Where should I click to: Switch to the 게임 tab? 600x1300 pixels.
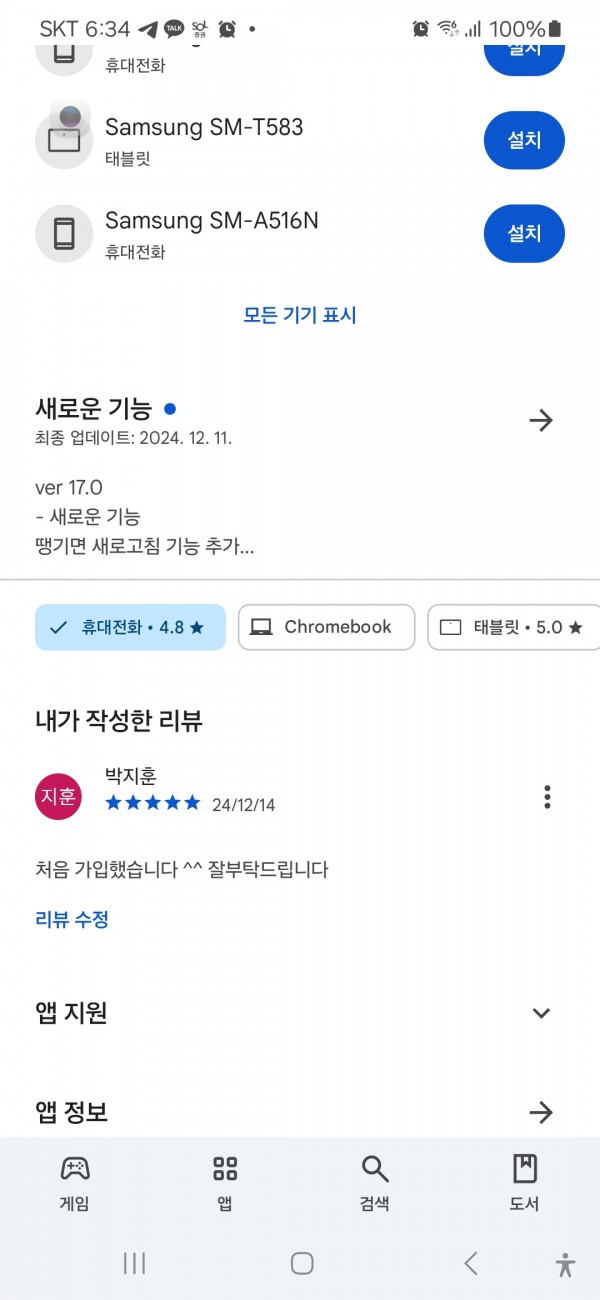[75, 1183]
